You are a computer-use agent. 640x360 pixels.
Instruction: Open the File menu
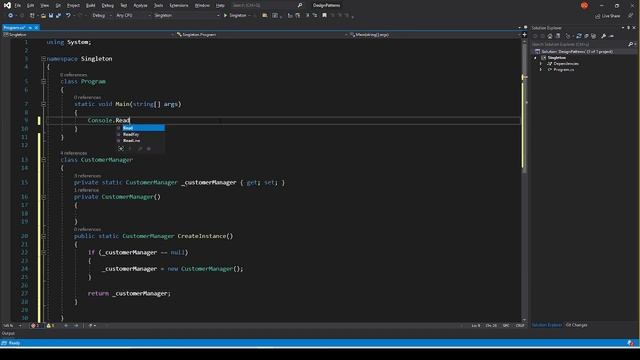point(18,5)
